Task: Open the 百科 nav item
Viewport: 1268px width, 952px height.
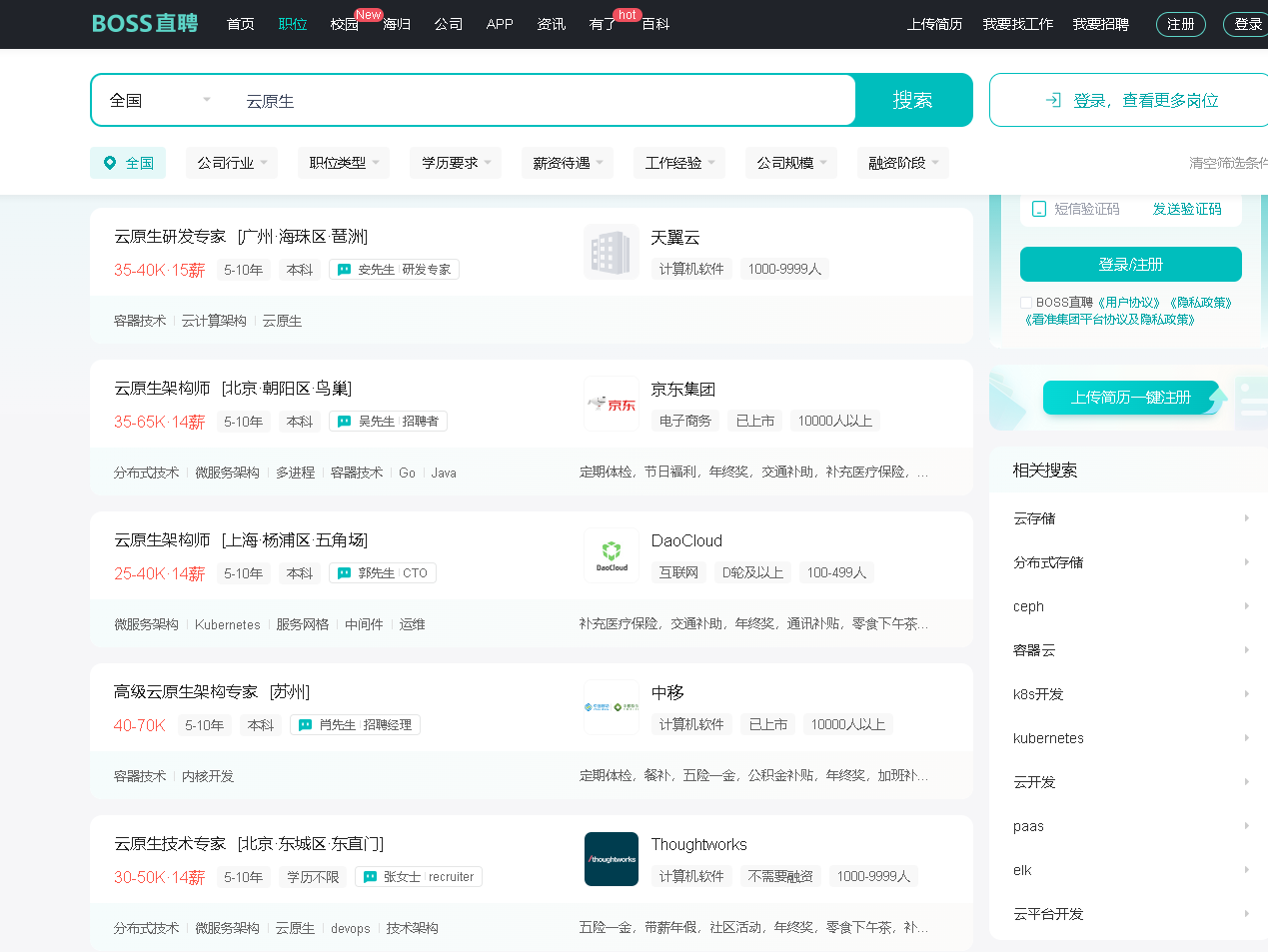Action: (x=655, y=24)
